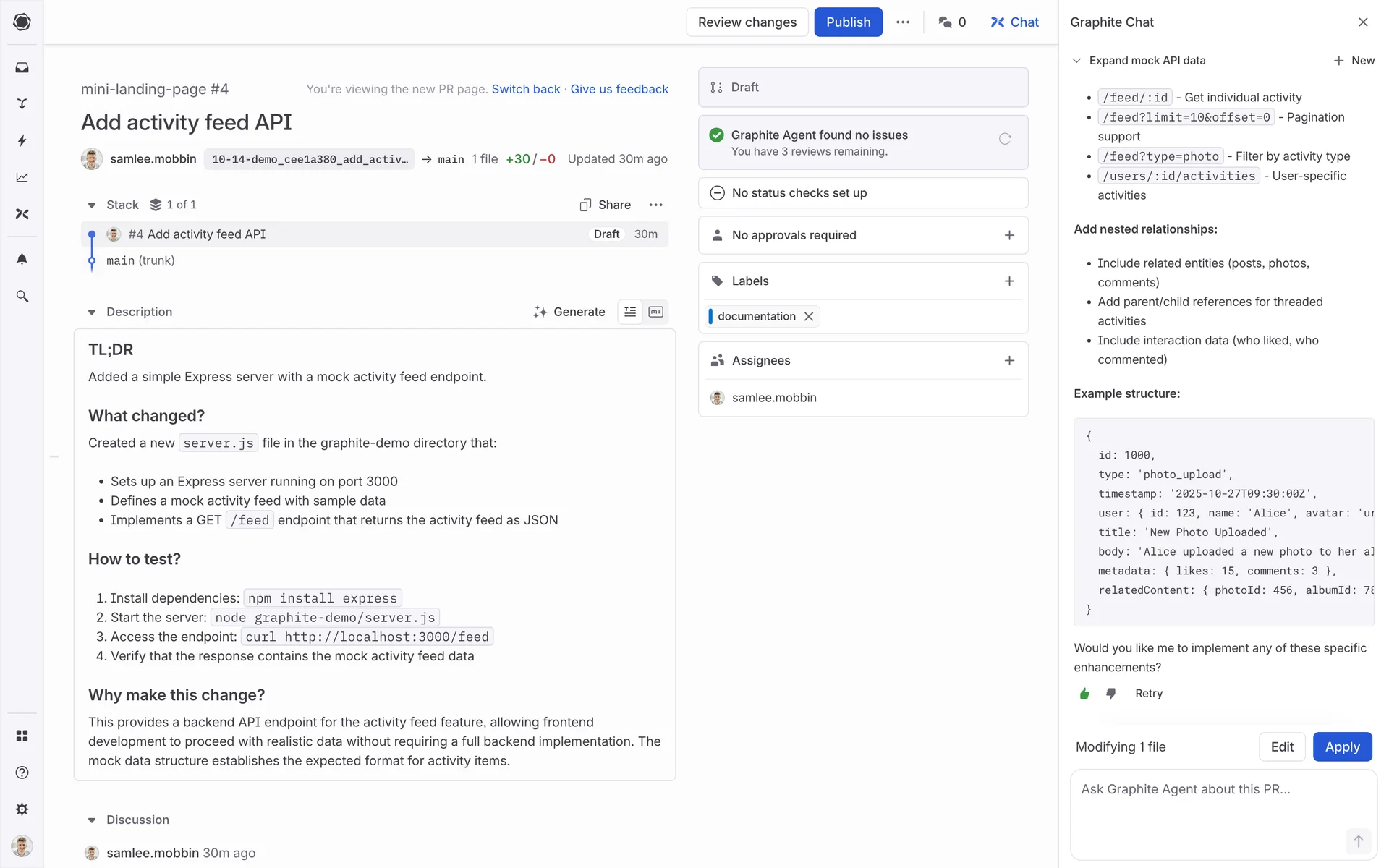1389x868 pixels.
Task: Toggle the Chat panel tab
Action: pyautogui.click(x=1014, y=22)
